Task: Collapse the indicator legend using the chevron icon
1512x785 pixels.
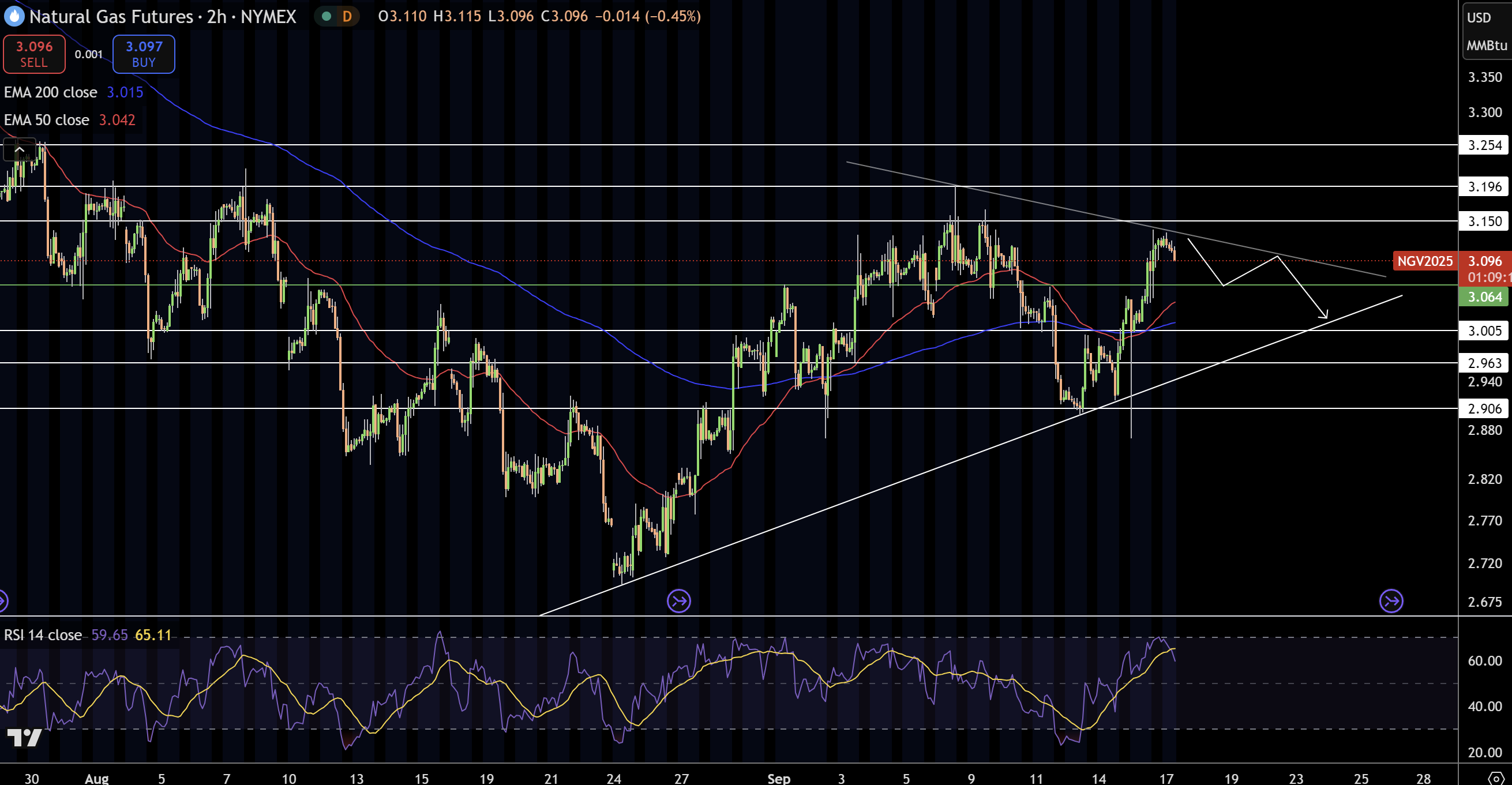Action: coord(20,149)
